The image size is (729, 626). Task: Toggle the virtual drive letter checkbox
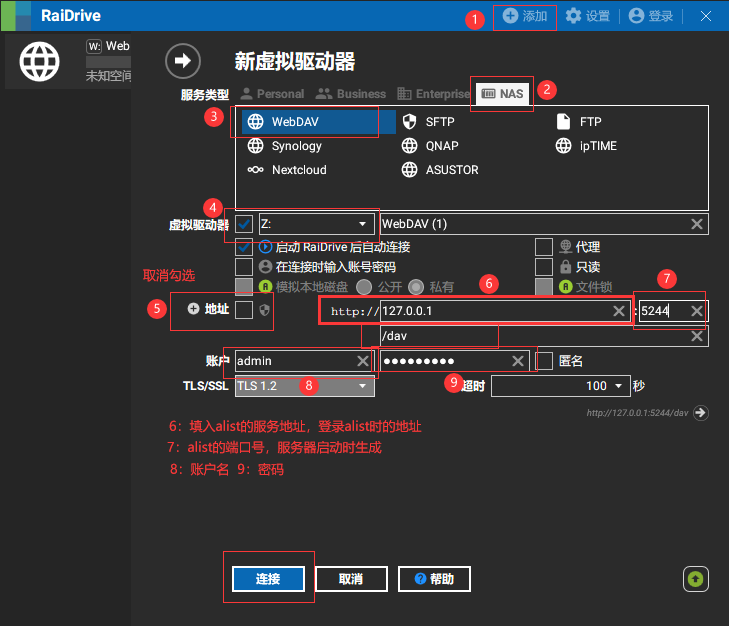click(244, 224)
